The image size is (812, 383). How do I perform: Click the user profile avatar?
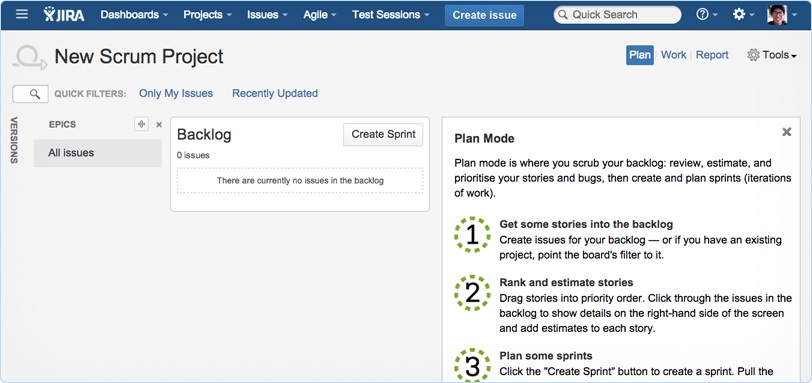pos(777,14)
